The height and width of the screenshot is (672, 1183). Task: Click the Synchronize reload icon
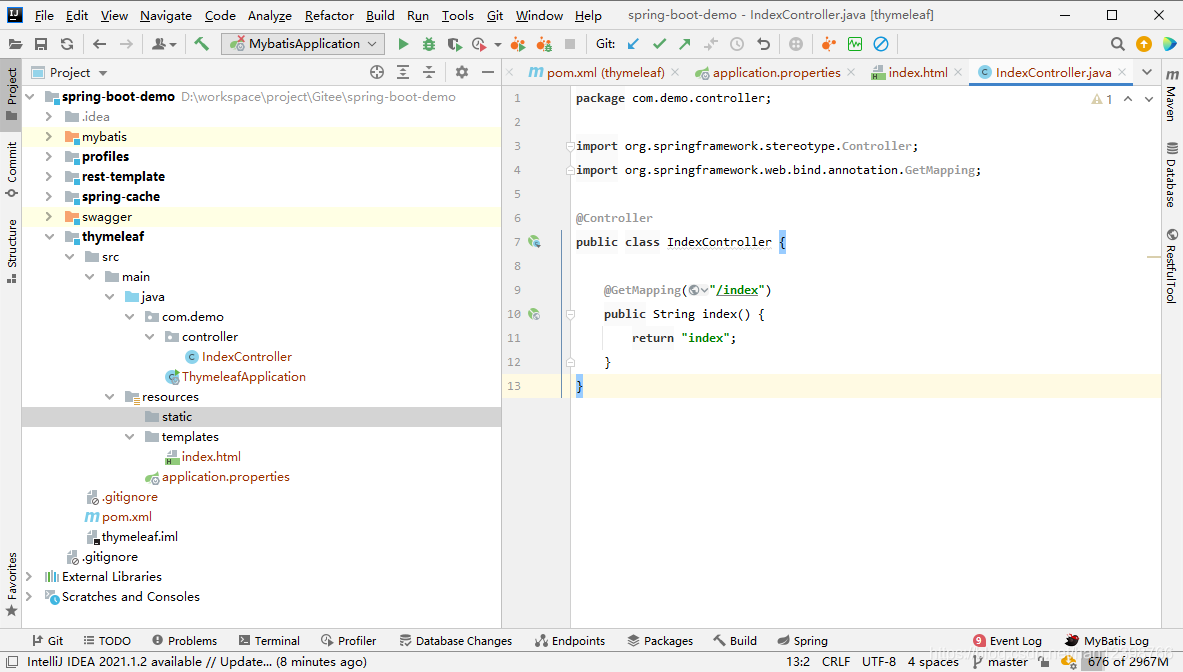coord(67,44)
